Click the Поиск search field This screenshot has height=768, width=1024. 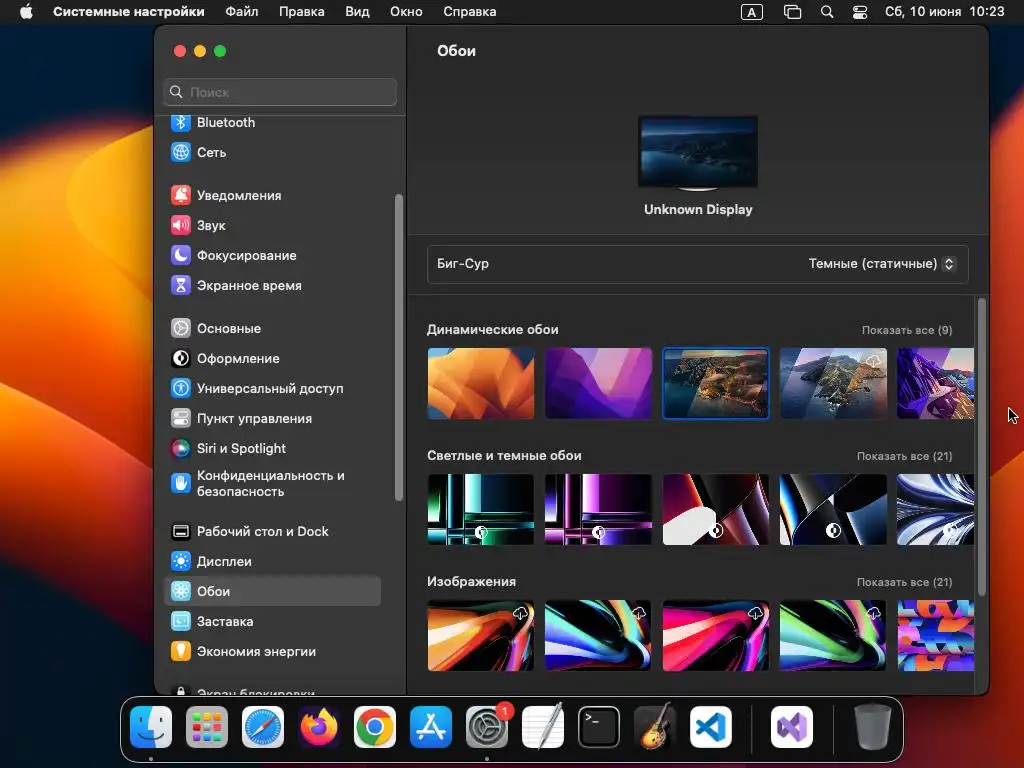tap(280, 92)
